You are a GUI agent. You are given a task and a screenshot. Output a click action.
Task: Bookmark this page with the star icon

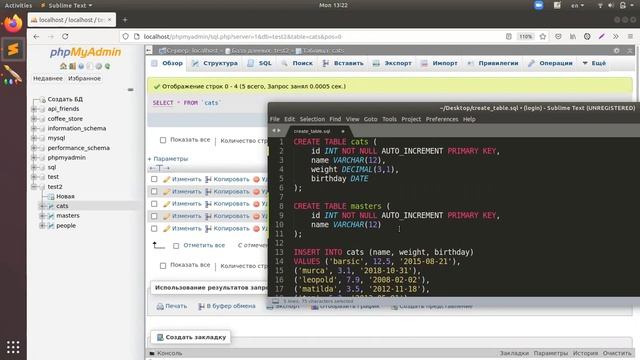pyautogui.click(x=542, y=36)
